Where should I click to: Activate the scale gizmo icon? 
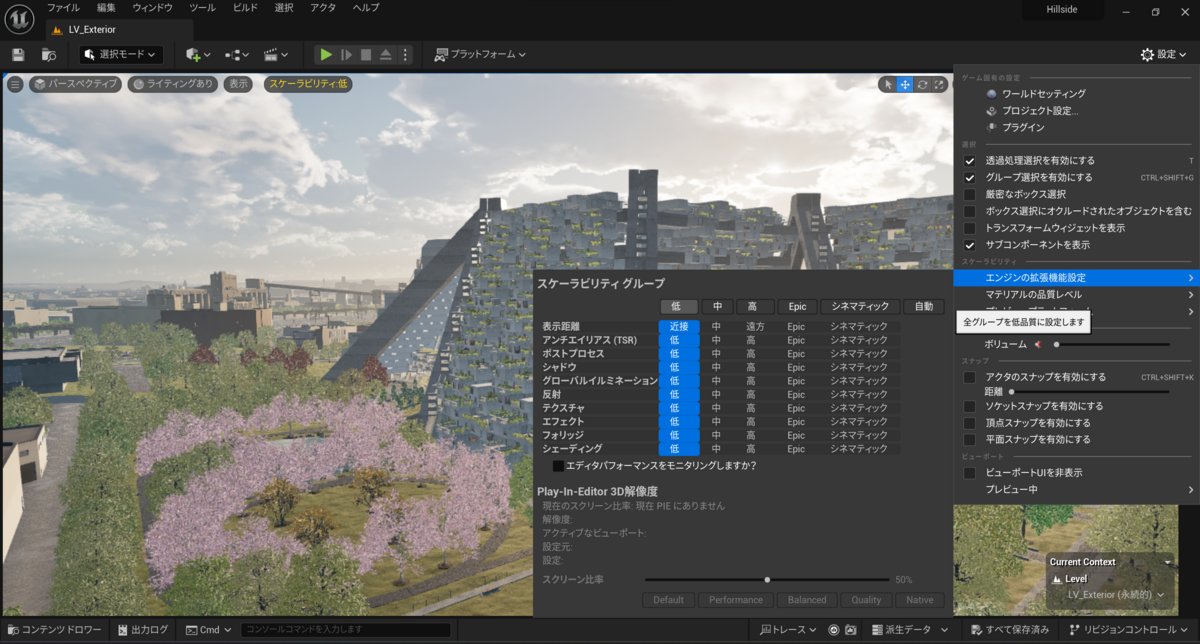(939, 85)
